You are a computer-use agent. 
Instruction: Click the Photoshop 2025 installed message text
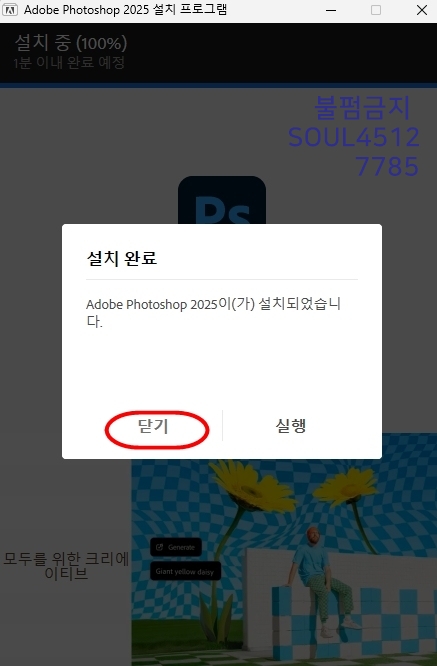click(x=213, y=312)
